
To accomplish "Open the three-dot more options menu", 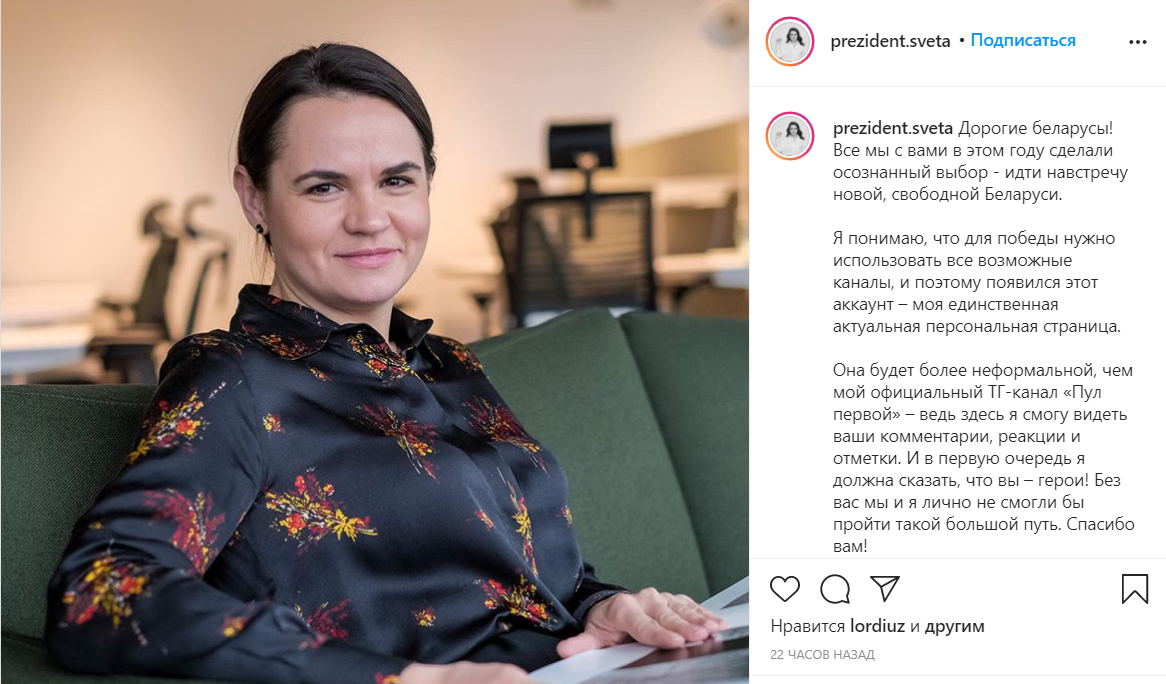I will [x=1138, y=42].
